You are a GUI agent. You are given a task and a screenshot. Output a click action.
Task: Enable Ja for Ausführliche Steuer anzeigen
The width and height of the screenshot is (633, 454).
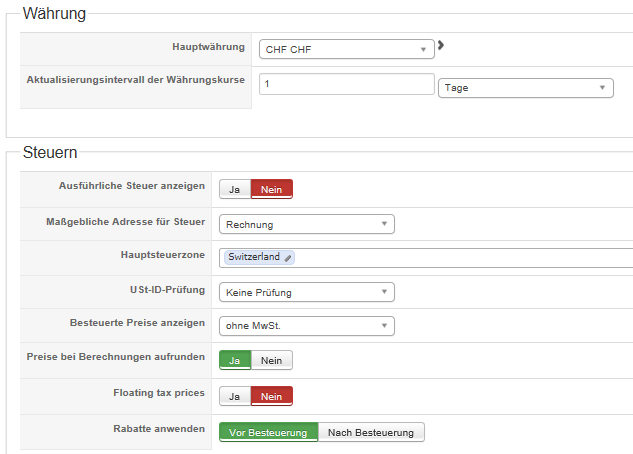pyautogui.click(x=234, y=189)
